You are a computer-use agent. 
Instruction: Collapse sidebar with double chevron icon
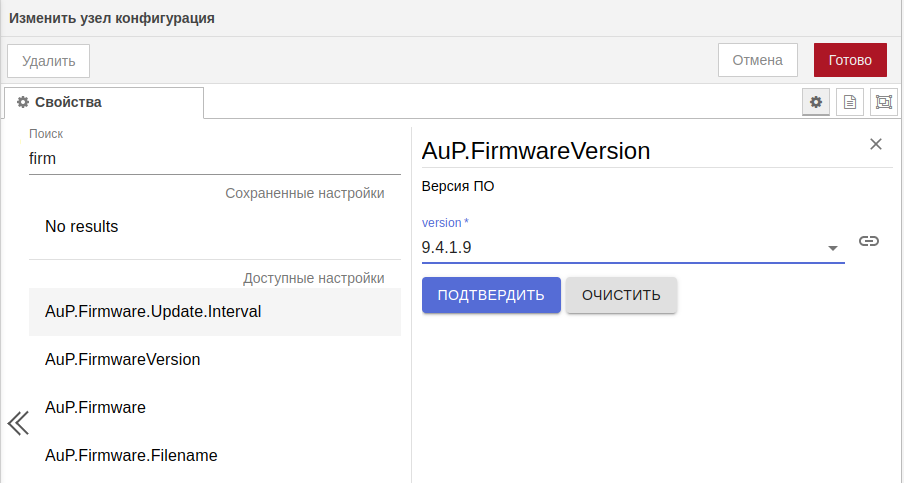(x=18, y=423)
